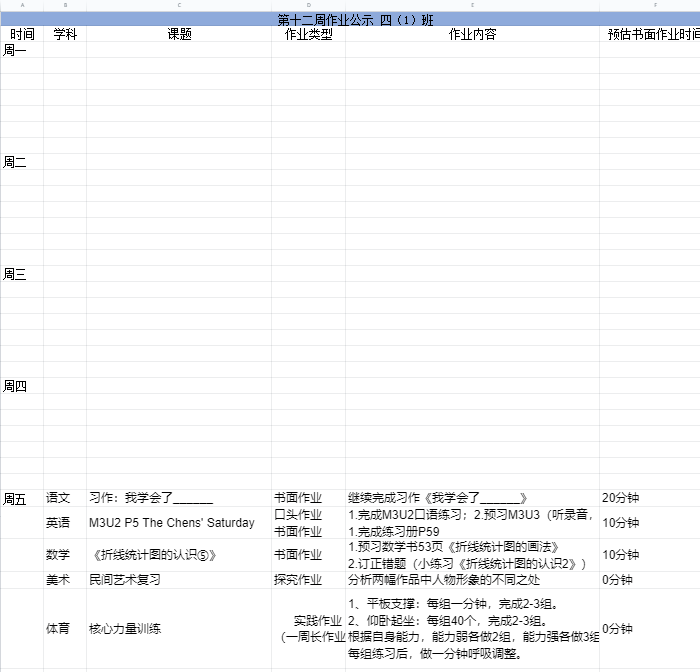The image size is (700, 672).
Task: Click column header A
Action: pyautogui.click(x=22, y=5)
